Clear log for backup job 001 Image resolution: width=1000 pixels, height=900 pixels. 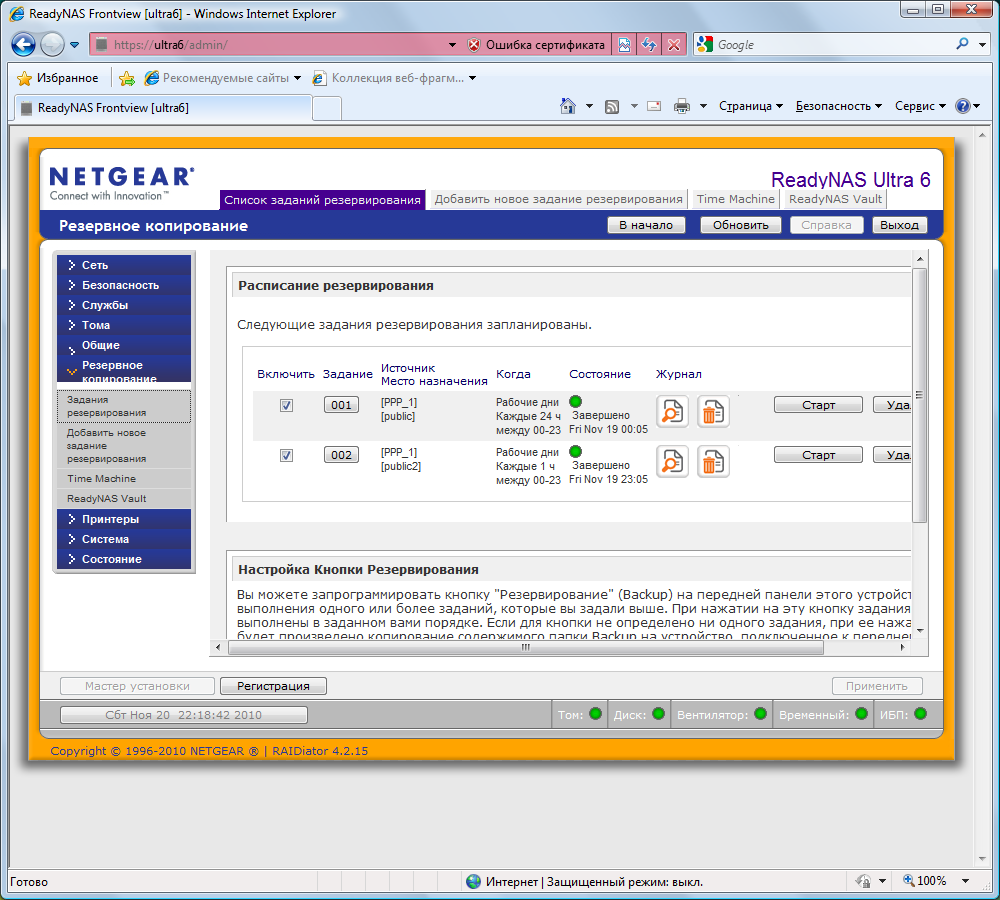pos(712,411)
